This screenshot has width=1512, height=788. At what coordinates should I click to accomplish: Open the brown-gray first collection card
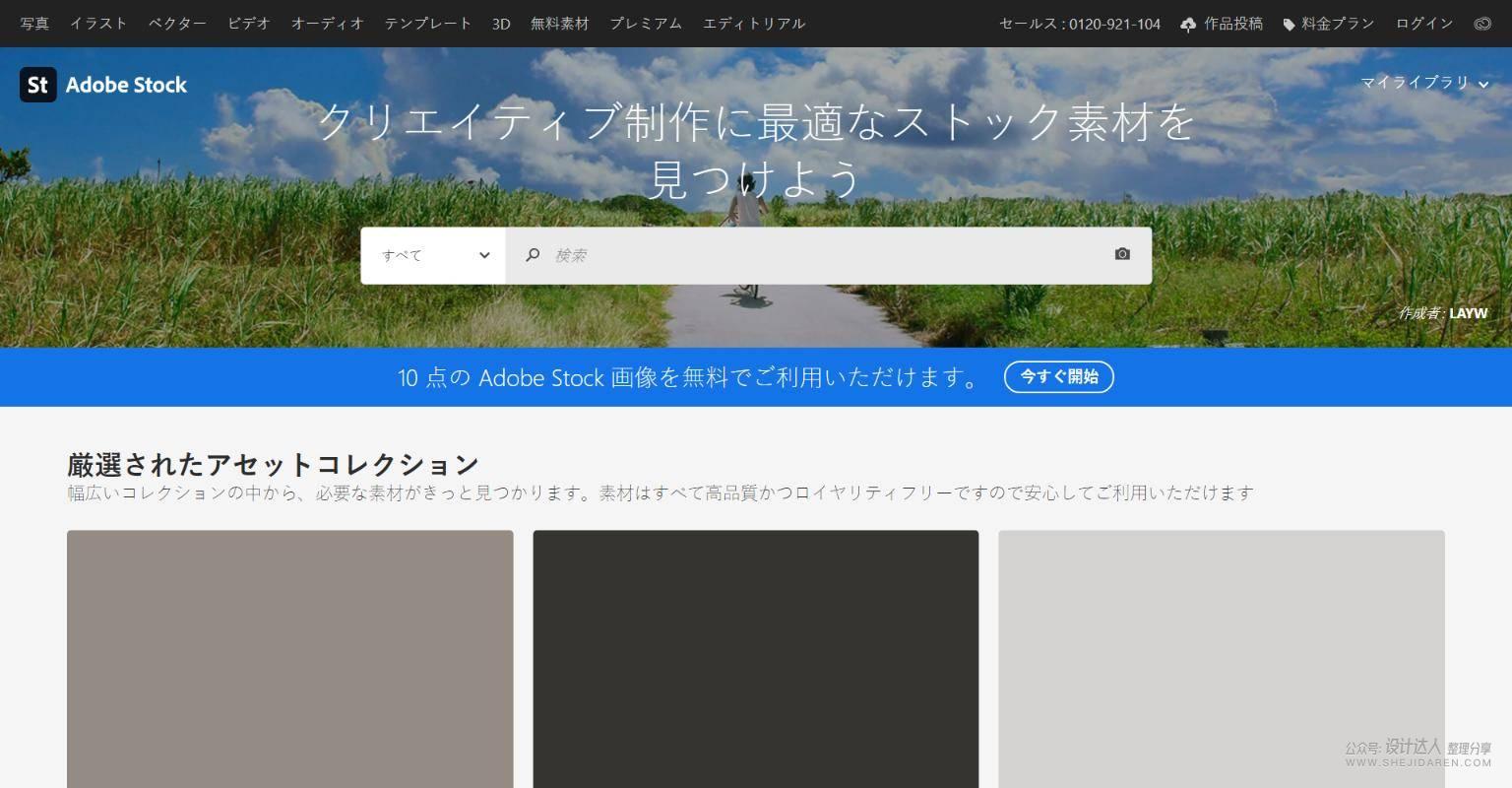[290, 659]
